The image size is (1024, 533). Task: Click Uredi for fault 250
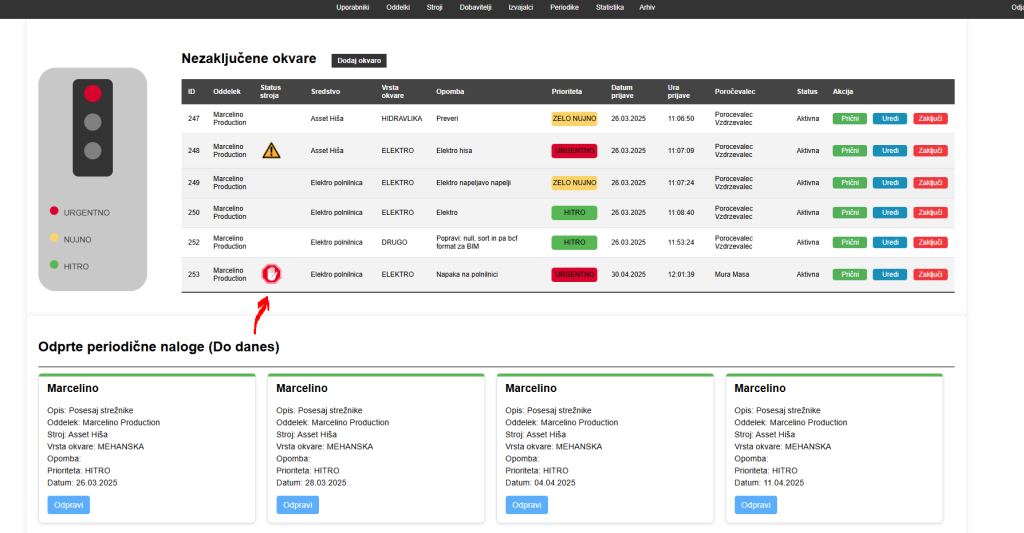[x=890, y=212]
